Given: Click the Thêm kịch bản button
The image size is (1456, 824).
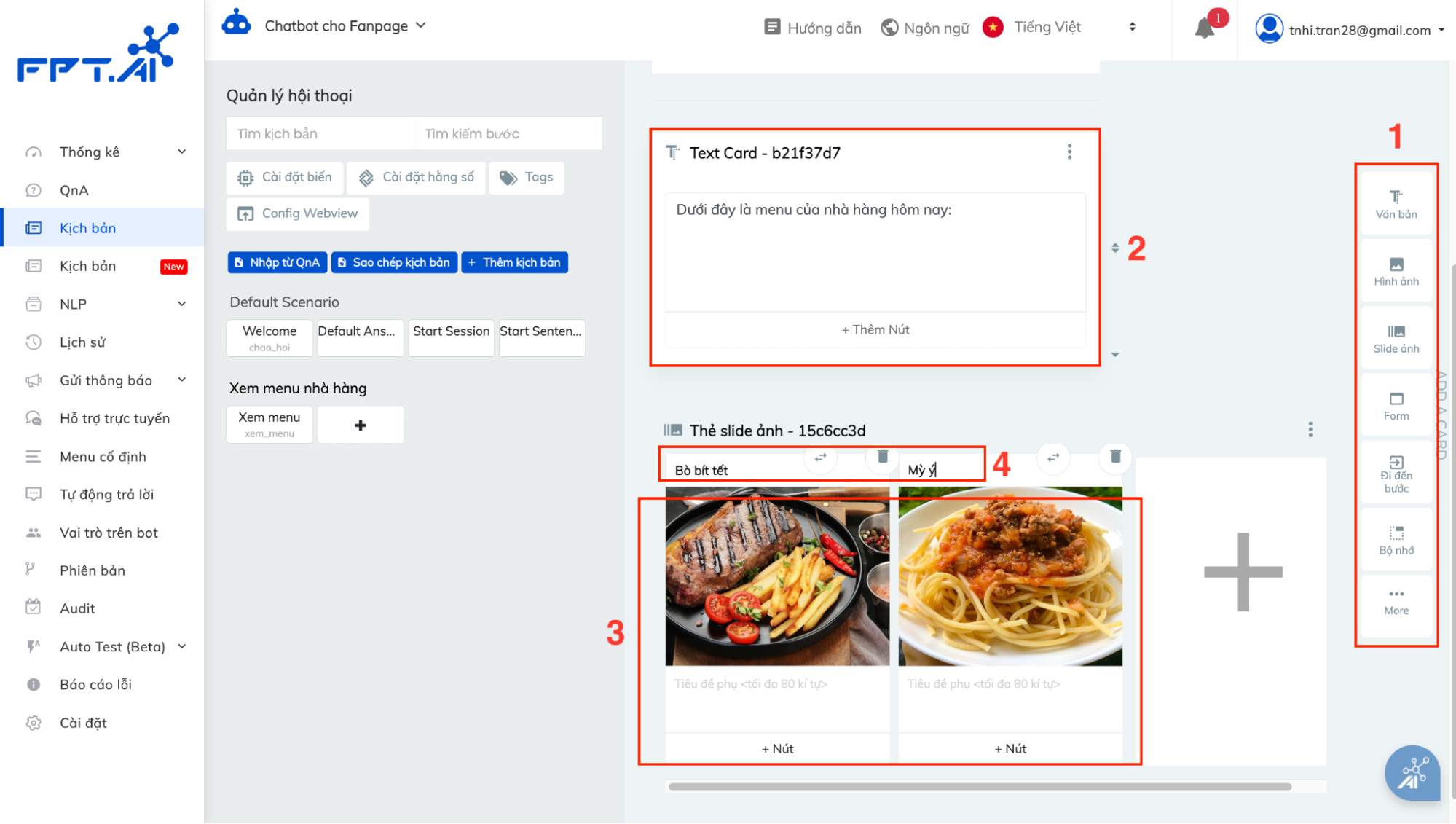Looking at the screenshot, I should (514, 262).
